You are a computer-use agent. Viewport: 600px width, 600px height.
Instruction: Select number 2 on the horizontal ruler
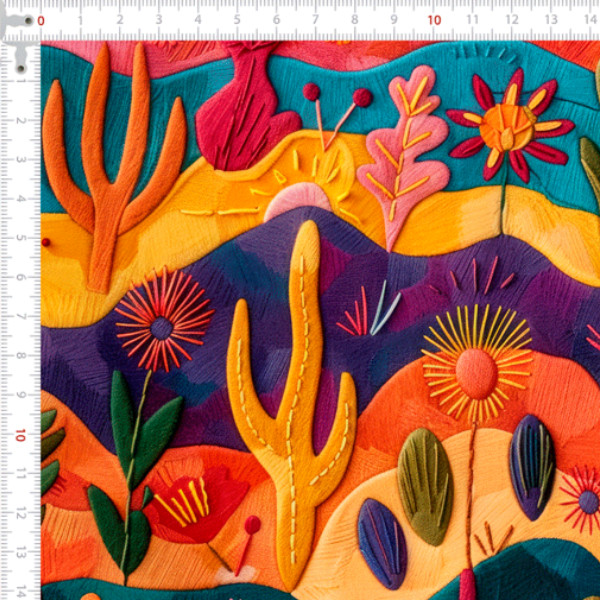[120, 20]
